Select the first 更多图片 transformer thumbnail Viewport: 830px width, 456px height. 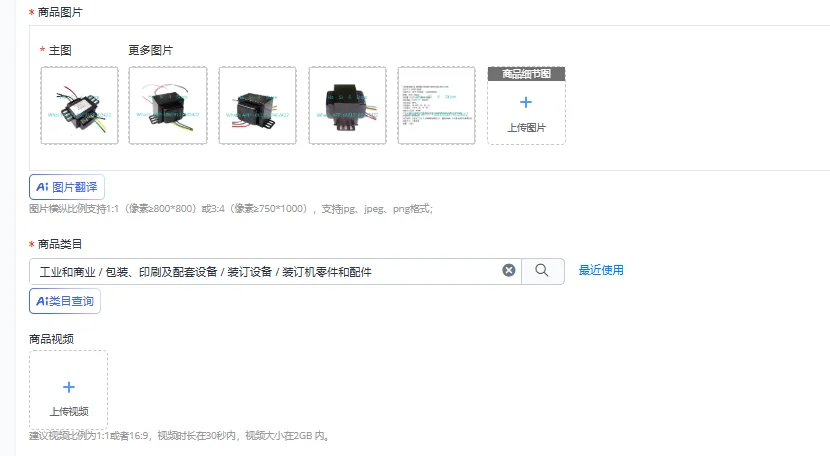coord(168,105)
